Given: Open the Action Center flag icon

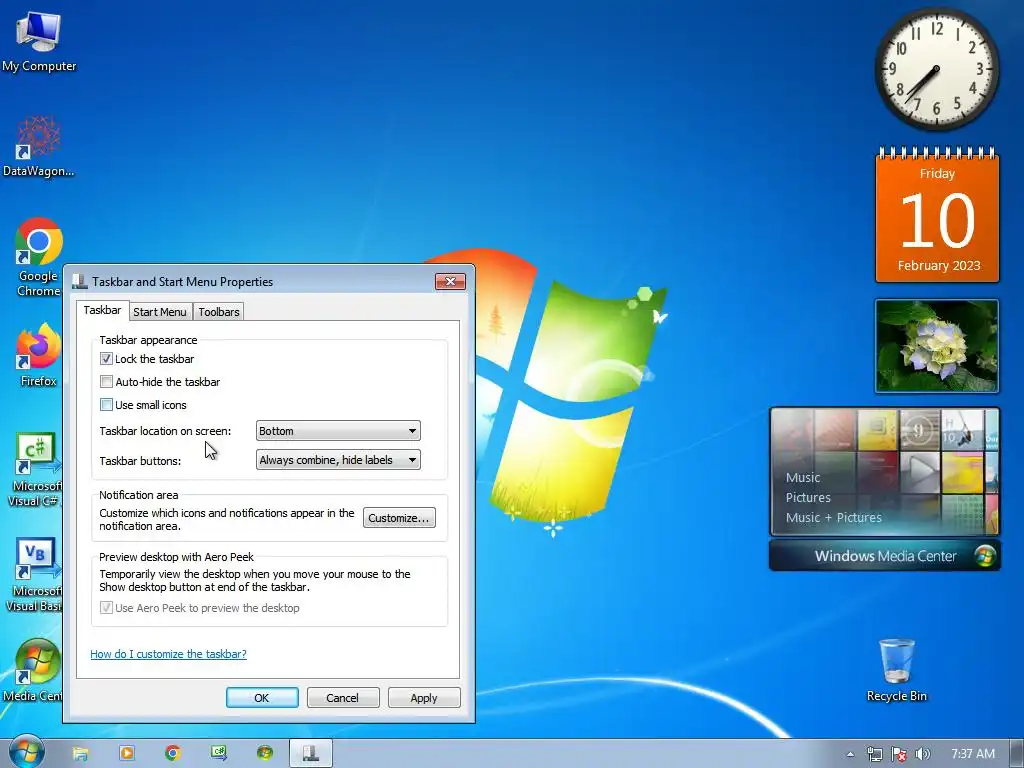Looking at the screenshot, I should (x=899, y=754).
